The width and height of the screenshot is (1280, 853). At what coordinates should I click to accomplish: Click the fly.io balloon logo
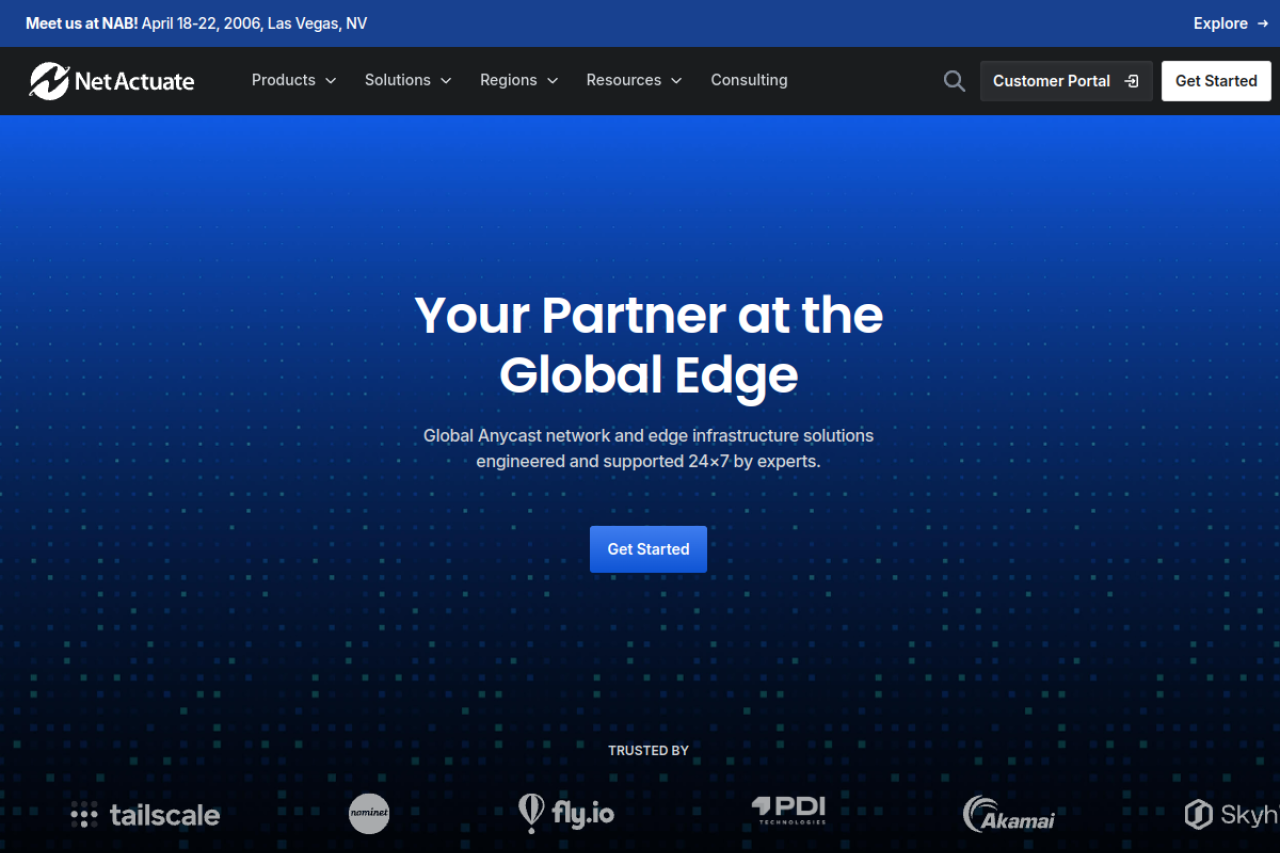coord(566,813)
